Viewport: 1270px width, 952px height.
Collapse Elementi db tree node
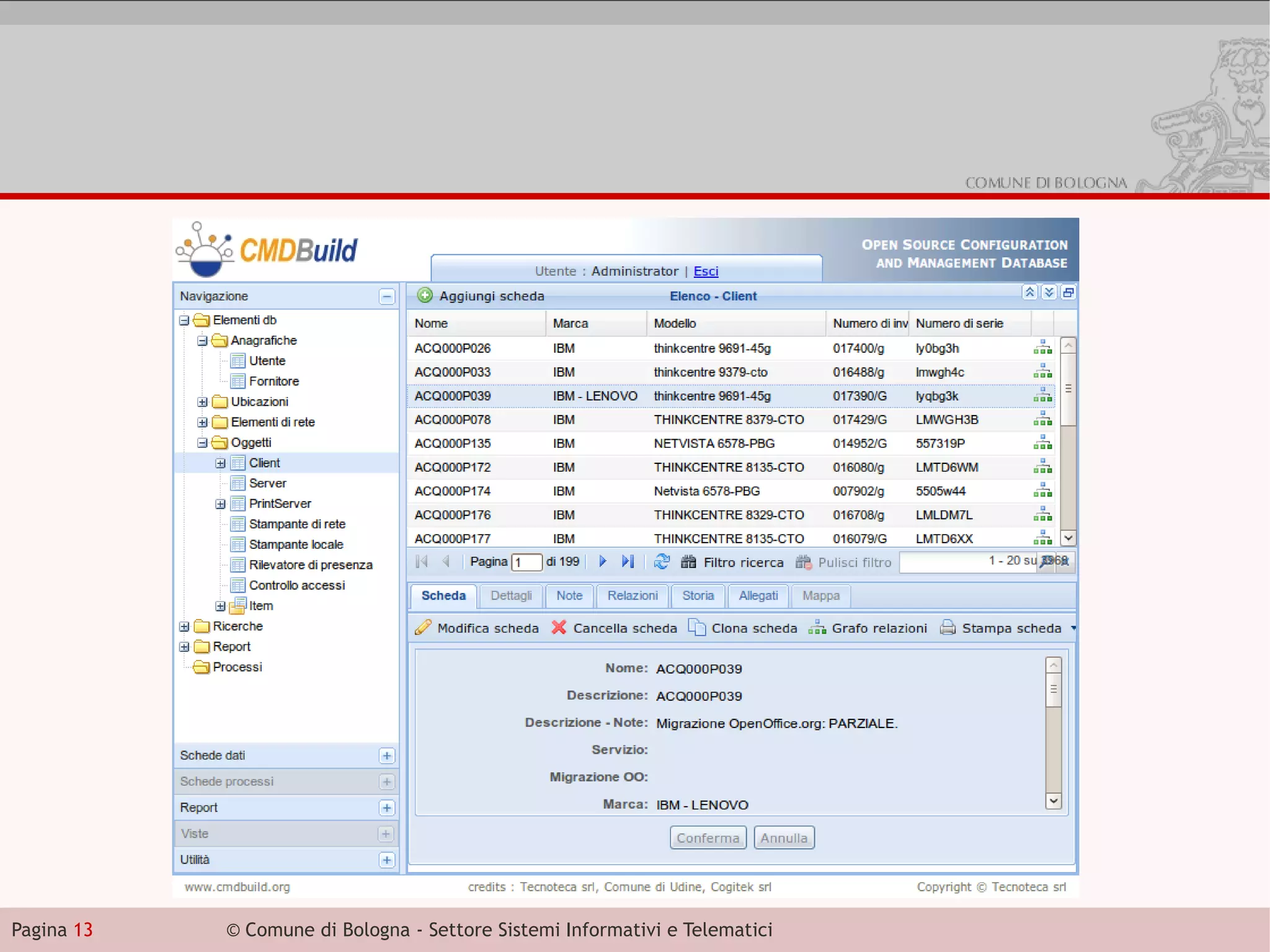pos(184,321)
